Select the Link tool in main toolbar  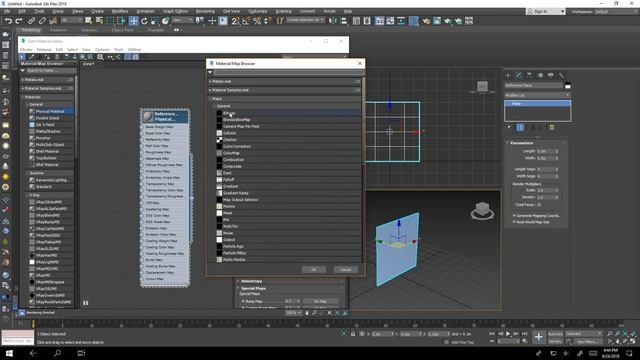coord(31,21)
